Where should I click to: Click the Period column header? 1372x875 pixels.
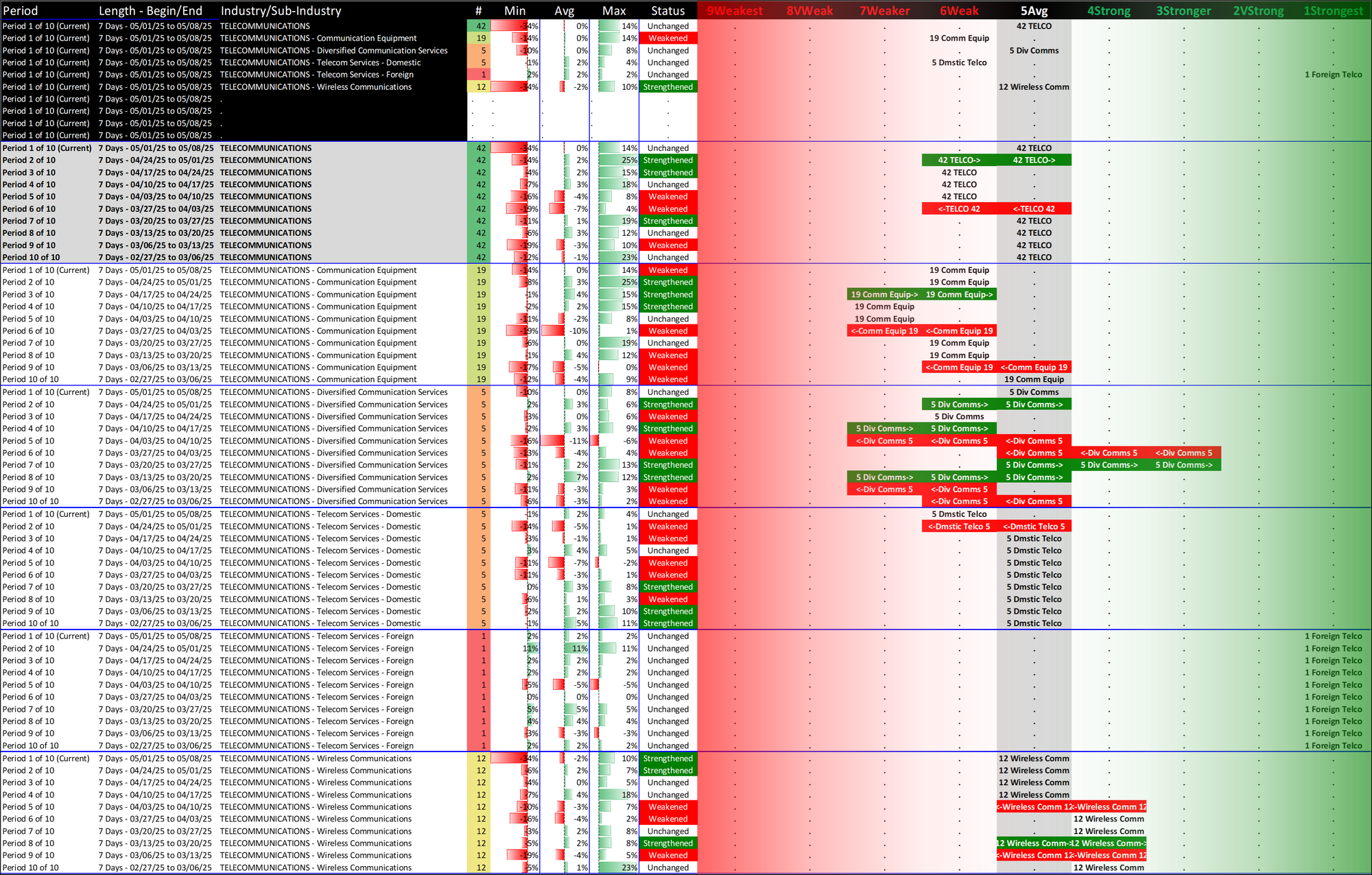(21, 11)
